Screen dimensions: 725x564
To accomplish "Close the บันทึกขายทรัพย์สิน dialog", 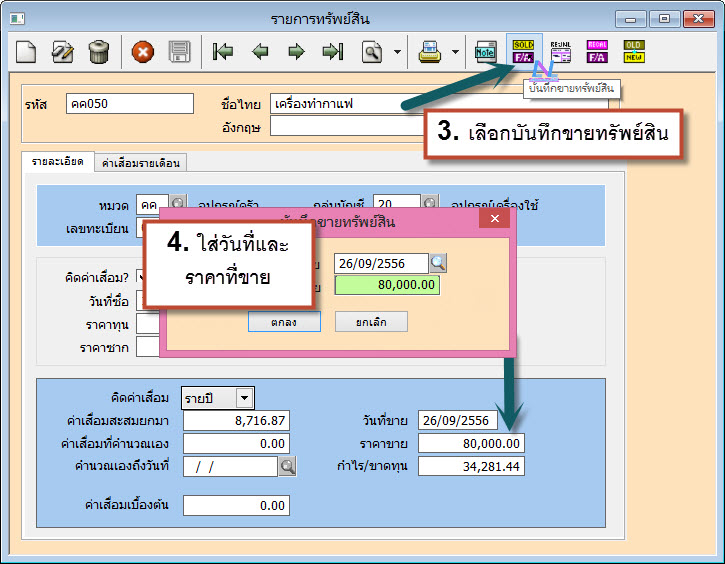I will tap(494, 218).
